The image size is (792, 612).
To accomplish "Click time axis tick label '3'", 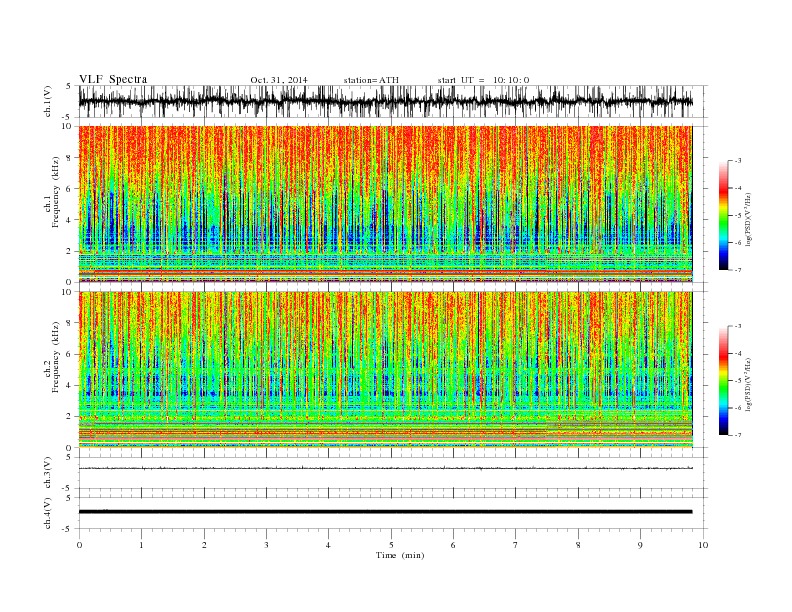I will [x=266, y=545].
